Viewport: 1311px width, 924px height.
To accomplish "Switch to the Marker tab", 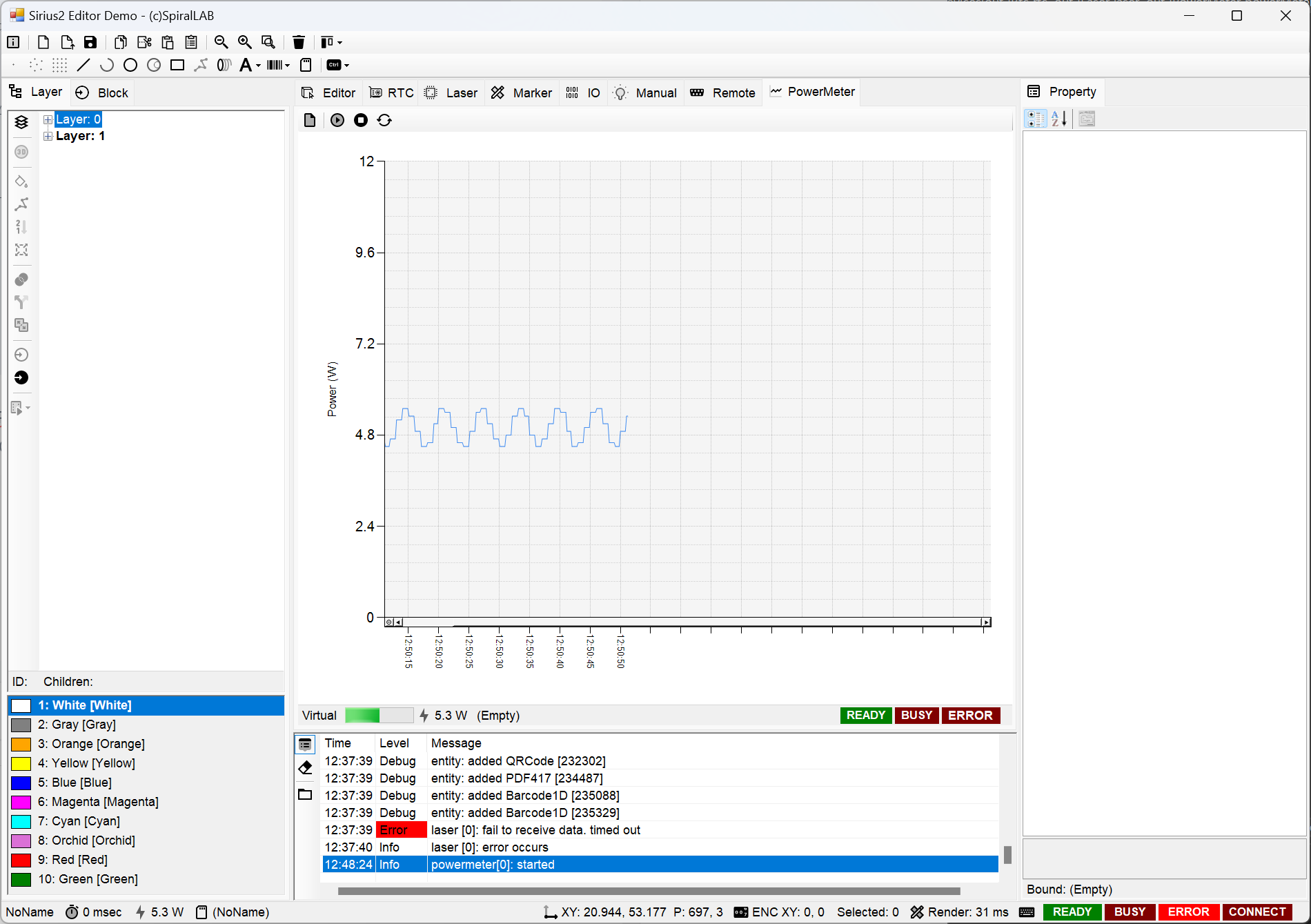I will tap(521, 92).
